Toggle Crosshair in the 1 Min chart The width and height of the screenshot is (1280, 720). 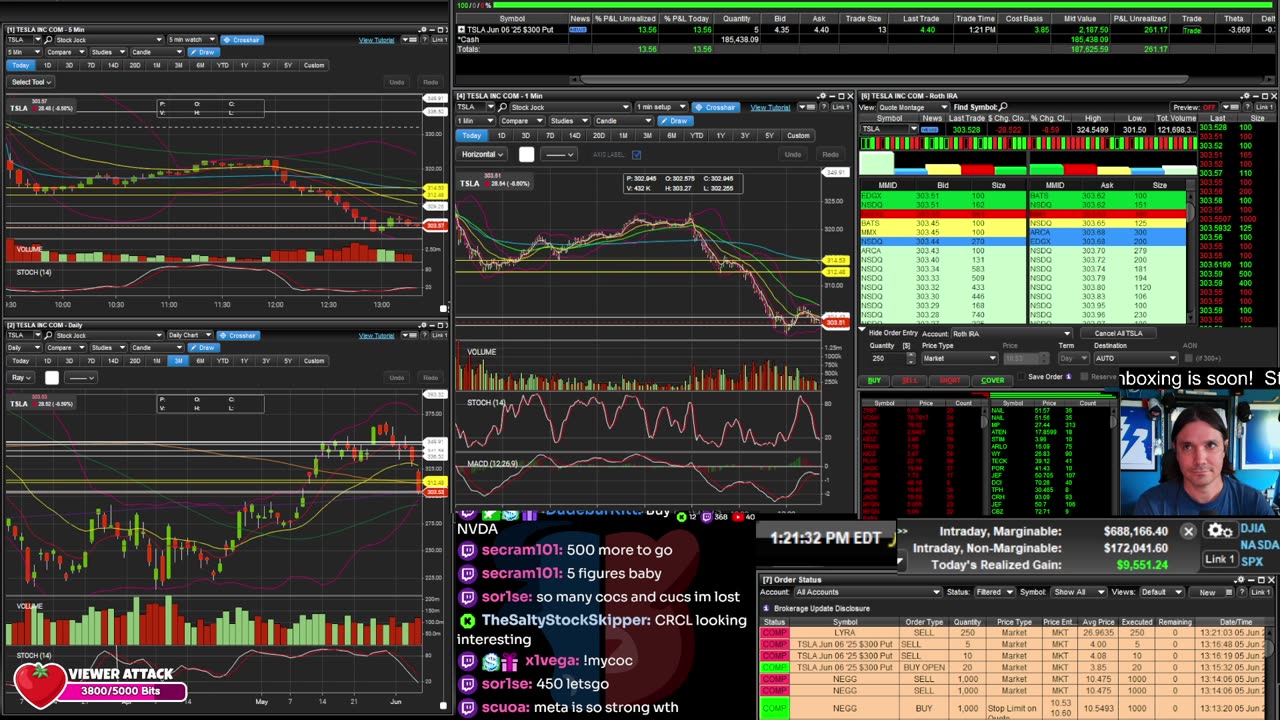[714, 107]
